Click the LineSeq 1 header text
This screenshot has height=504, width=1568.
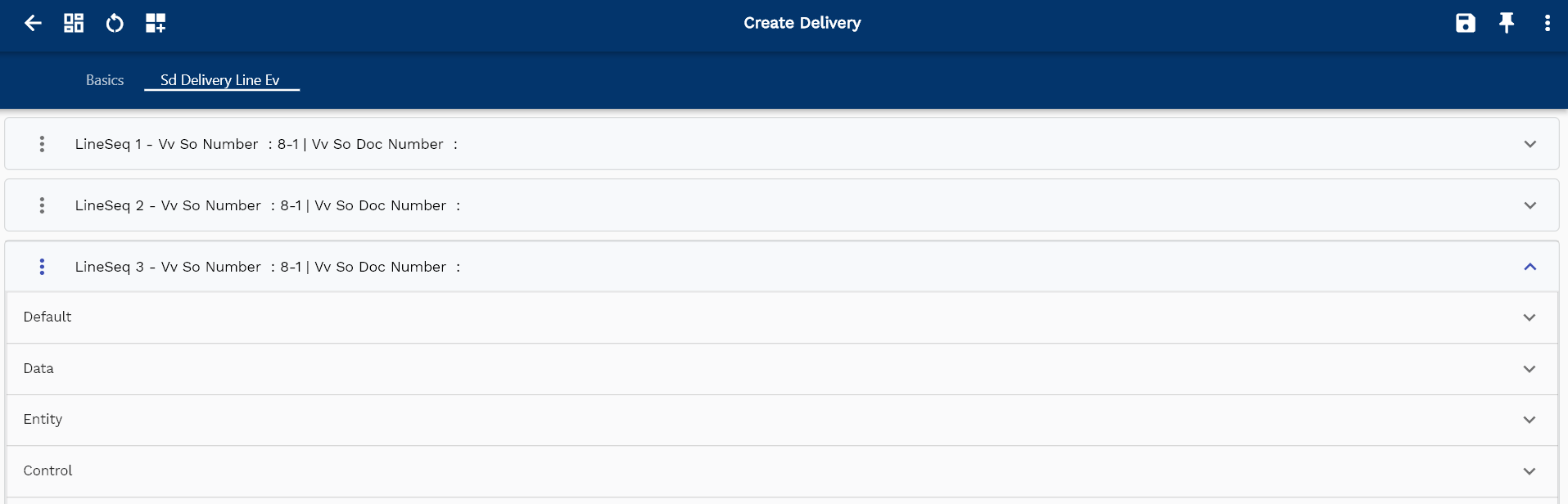[x=266, y=144]
